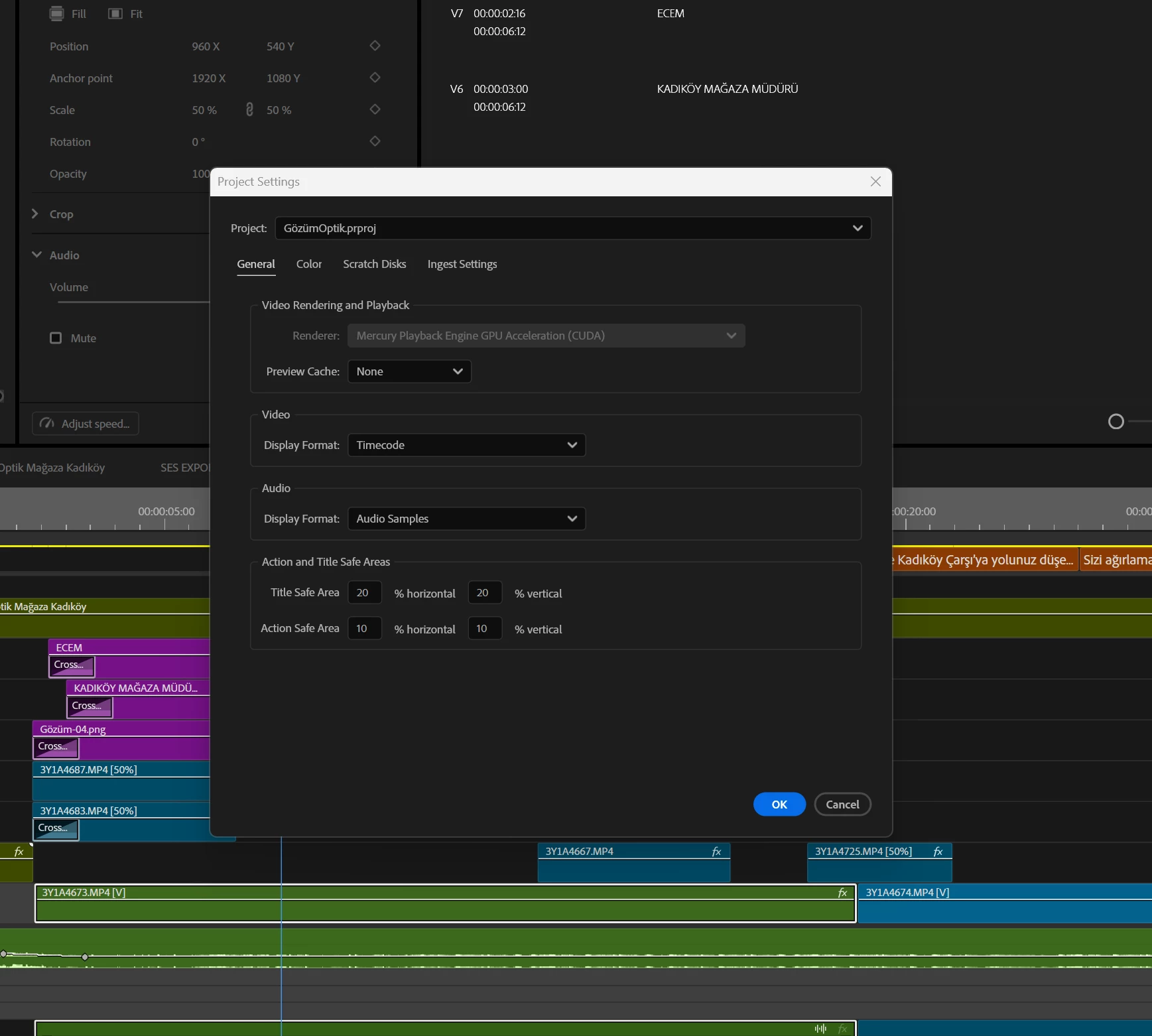This screenshot has width=1152, height=1036.
Task: Click Cross dissolve on KADIKÖY MAĞAZA clip
Action: pyautogui.click(x=90, y=706)
